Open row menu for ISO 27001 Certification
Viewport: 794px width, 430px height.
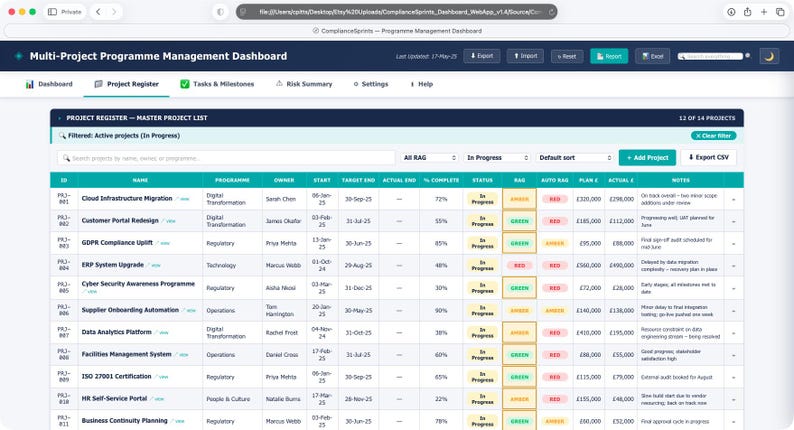point(733,377)
